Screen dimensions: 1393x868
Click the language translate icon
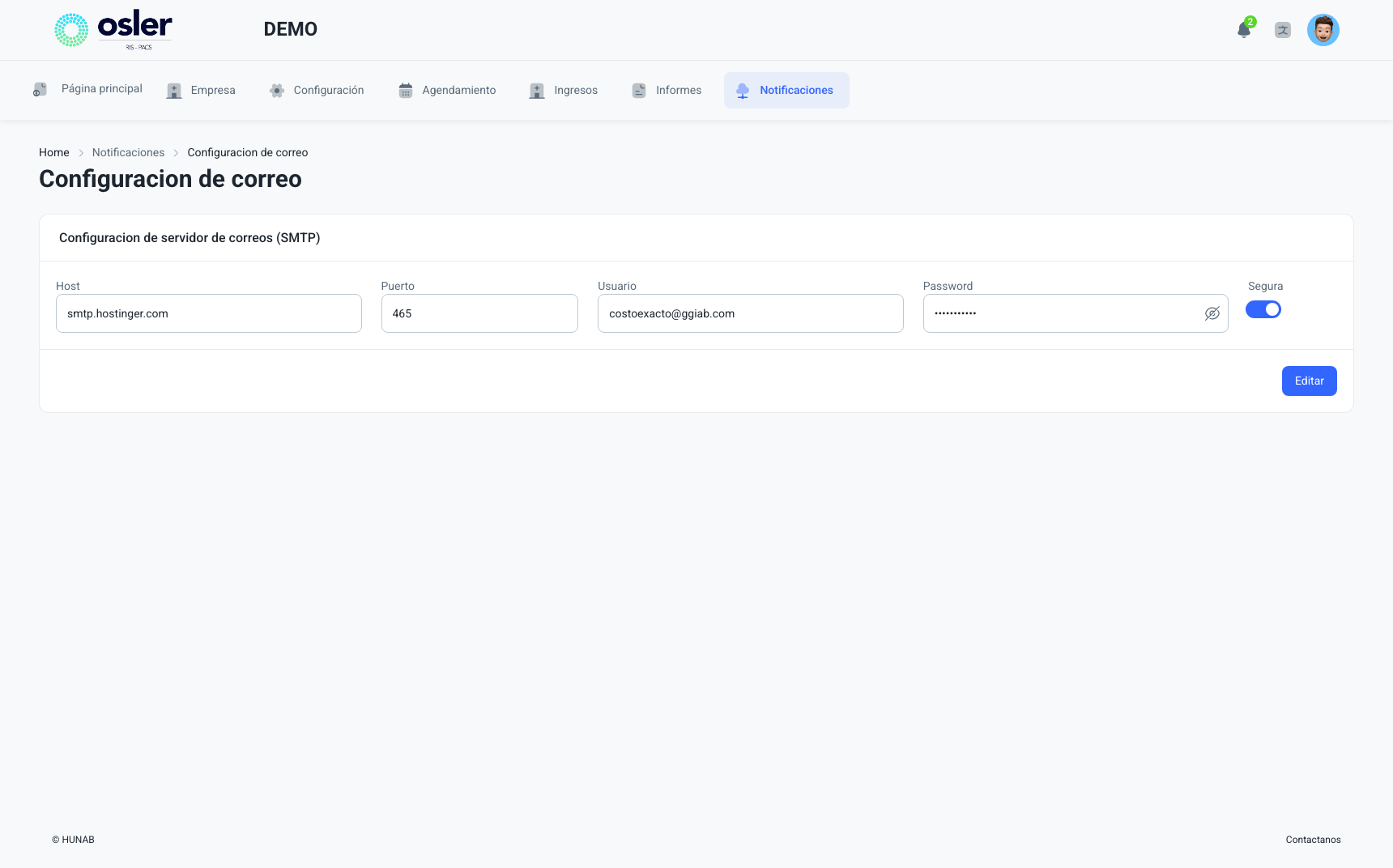[x=1283, y=30]
